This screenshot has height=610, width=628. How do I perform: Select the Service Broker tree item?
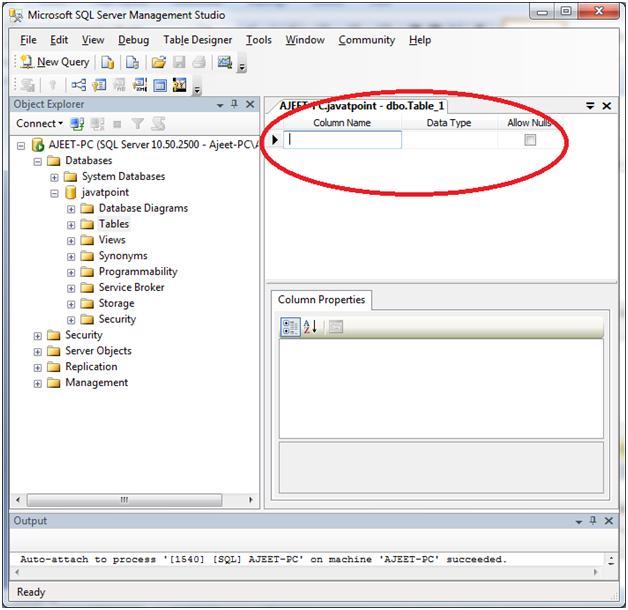point(131,287)
